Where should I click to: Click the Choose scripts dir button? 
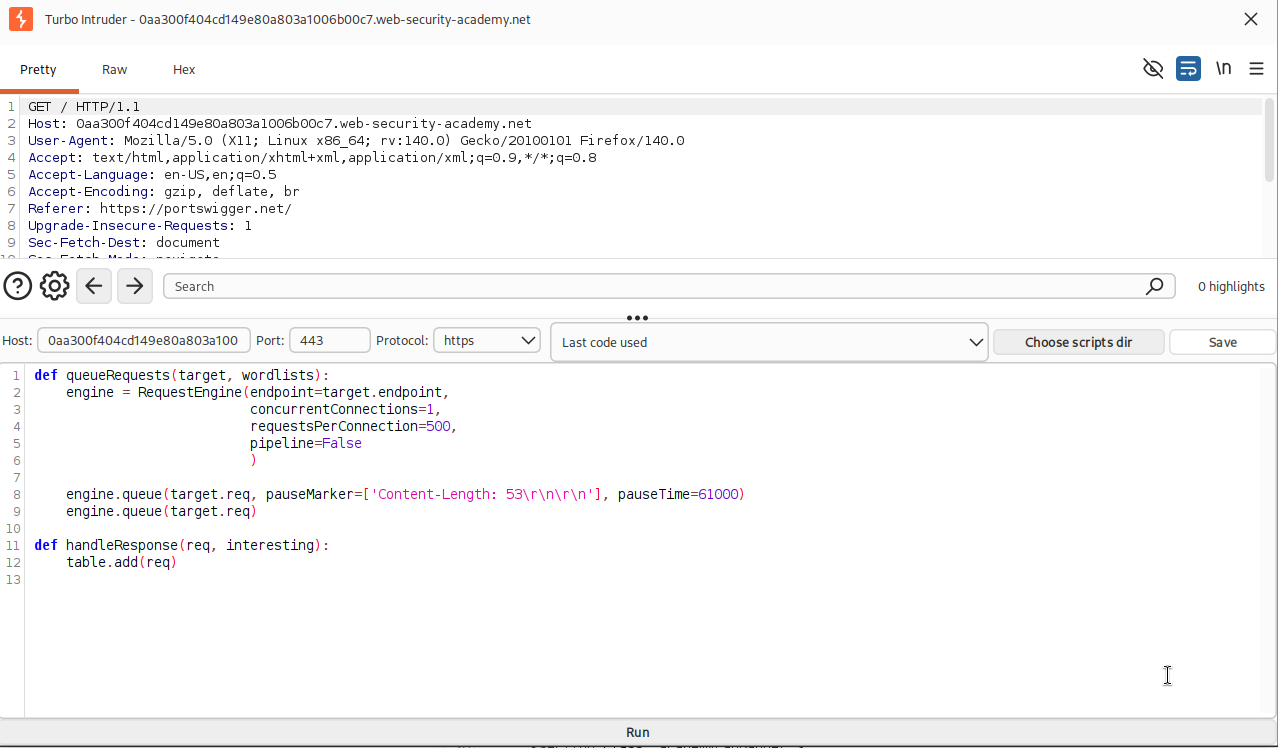[1079, 342]
